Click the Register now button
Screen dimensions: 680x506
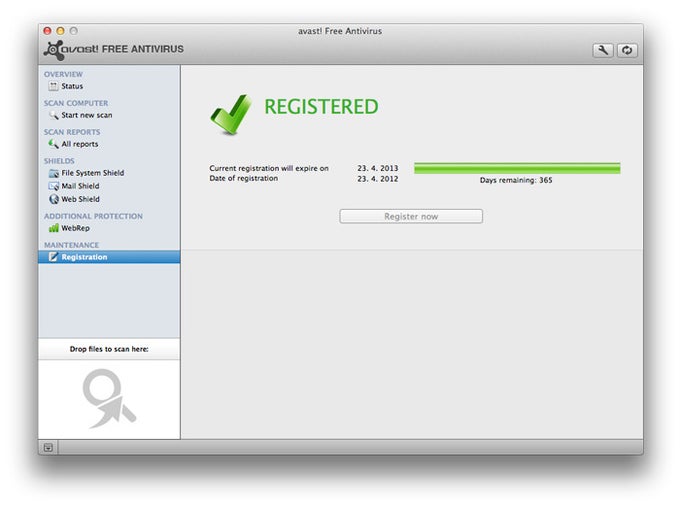411,216
